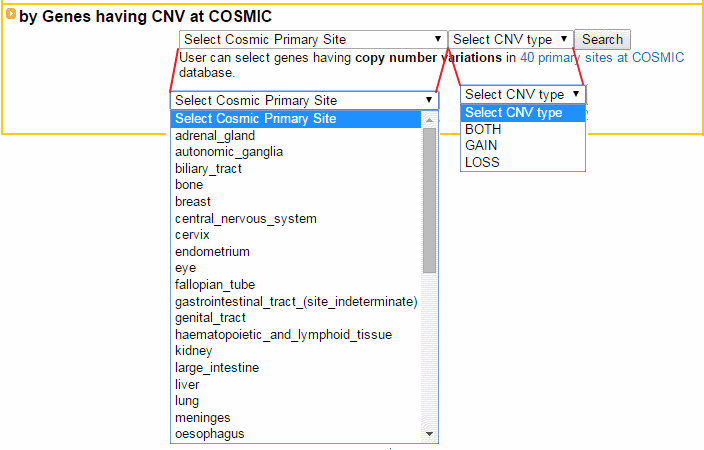Image resolution: width=704 pixels, height=450 pixels.
Task: Open the 40 primary sites at COSMIC link
Action: 602,57
